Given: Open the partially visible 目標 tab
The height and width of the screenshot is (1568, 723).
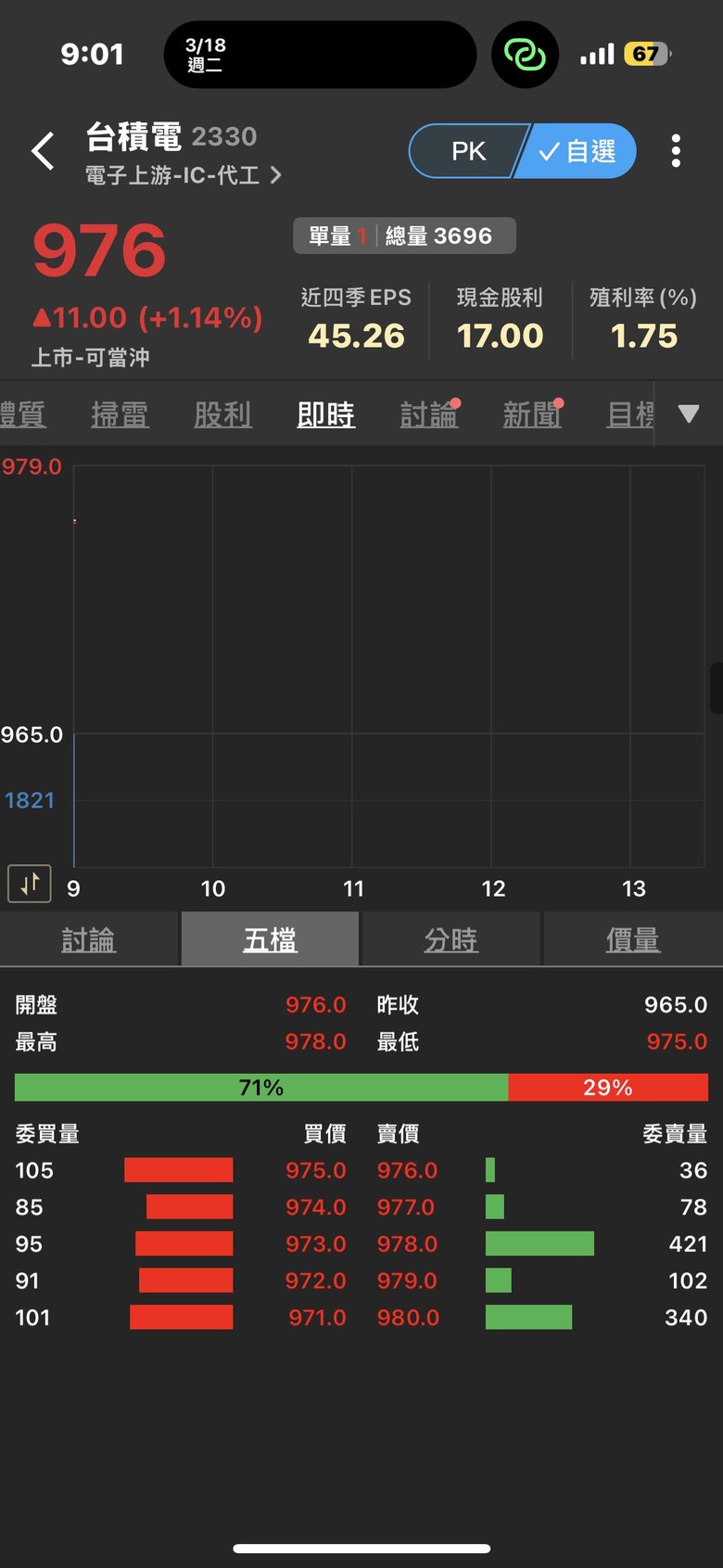Looking at the screenshot, I should pos(630,414).
